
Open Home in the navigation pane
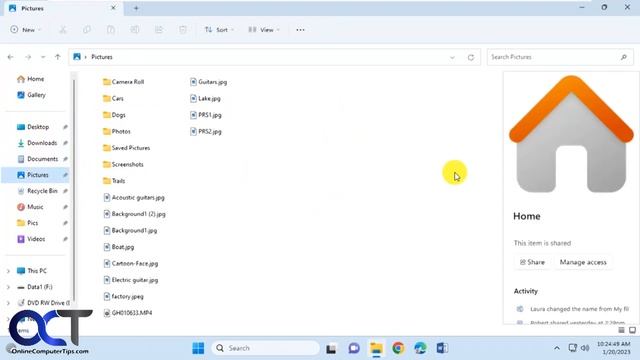coord(31,79)
